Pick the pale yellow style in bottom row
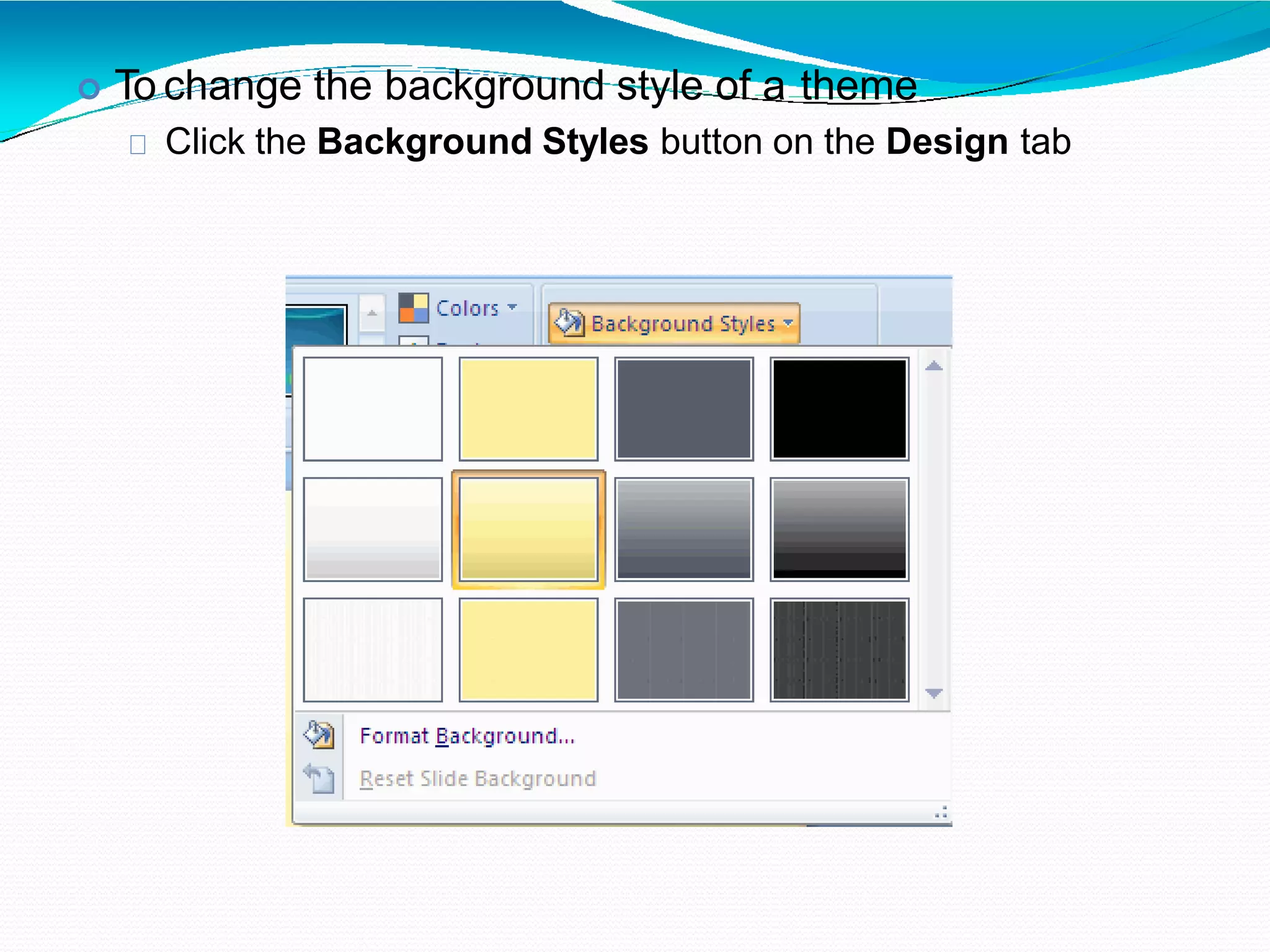Screen dimensions: 1270x952 [x=528, y=650]
